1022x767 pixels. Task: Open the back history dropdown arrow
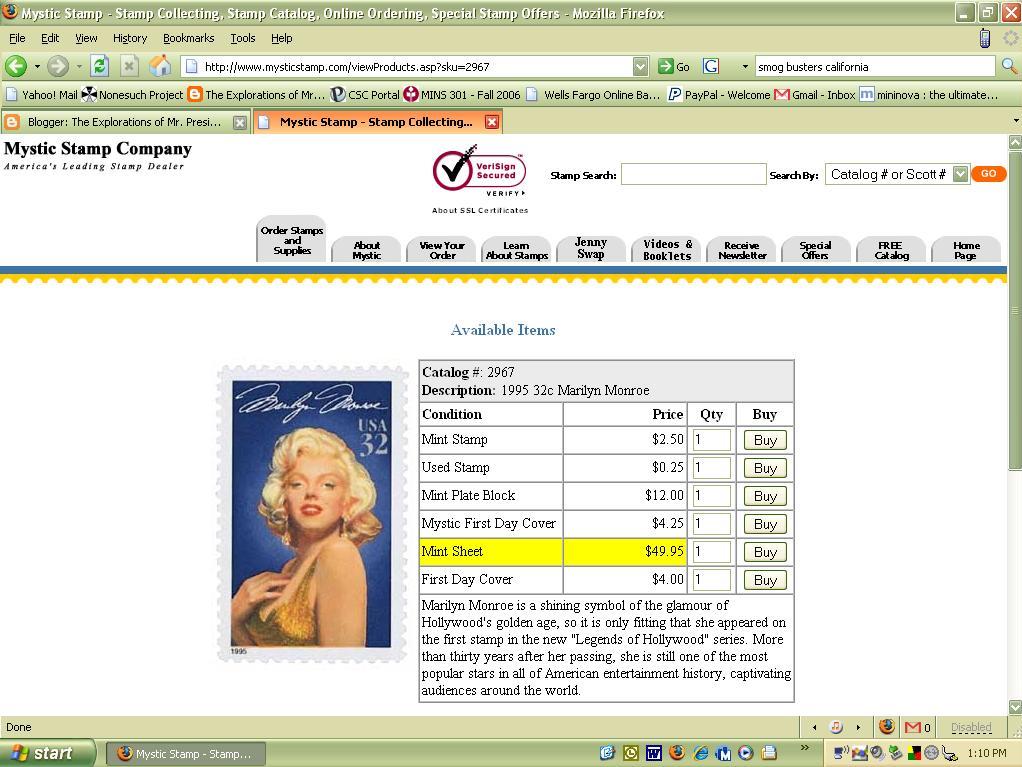pos(37,66)
